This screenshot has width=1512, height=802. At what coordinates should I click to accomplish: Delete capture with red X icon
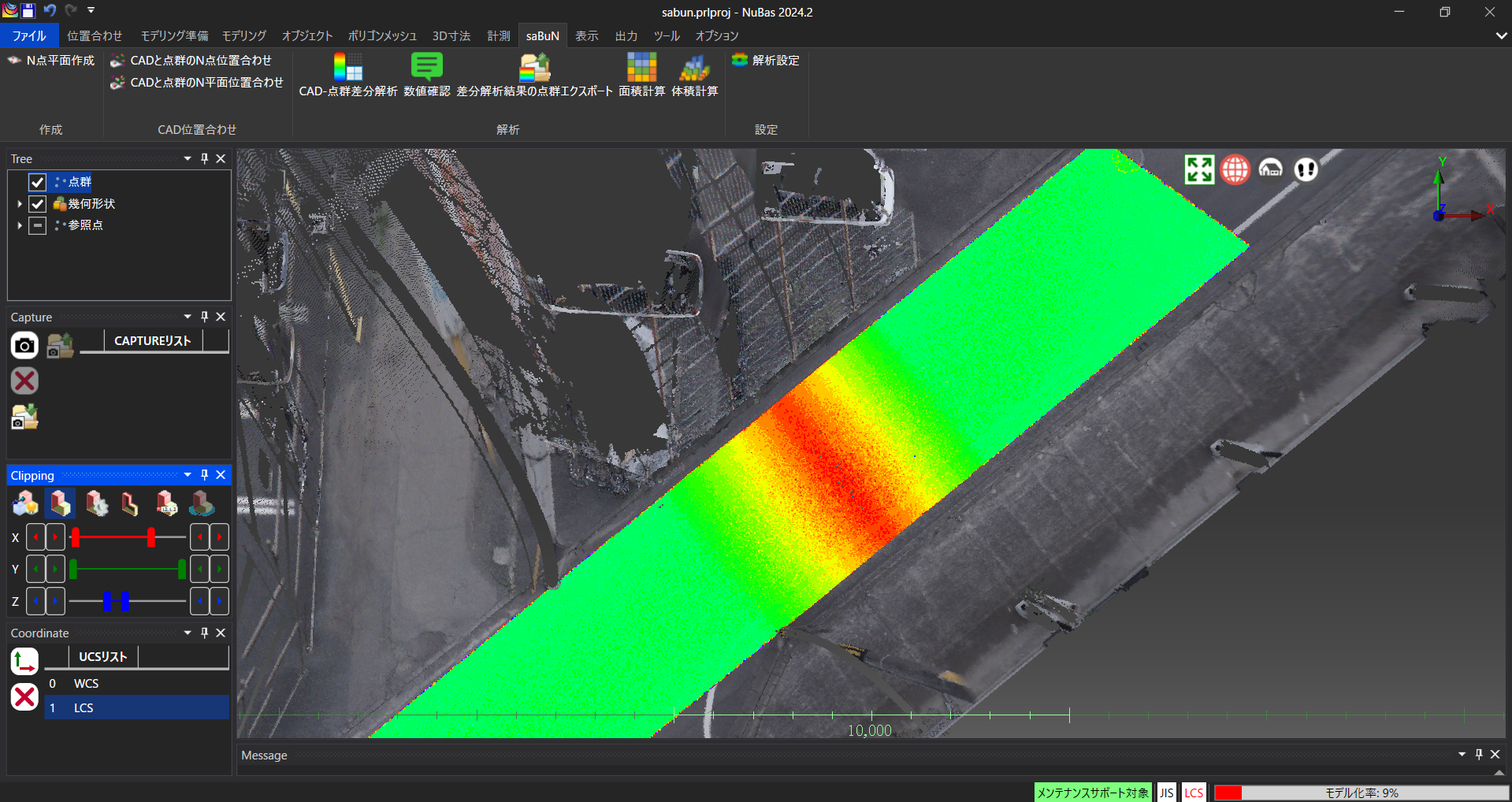[24, 381]
